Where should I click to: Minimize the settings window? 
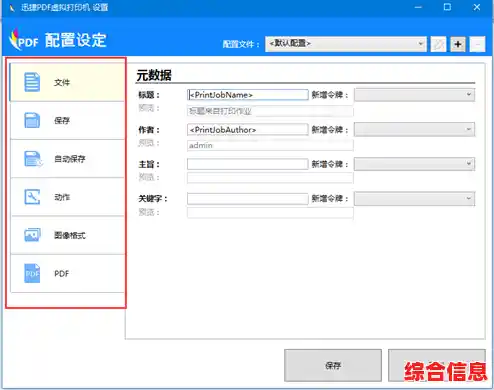point(418,7)
